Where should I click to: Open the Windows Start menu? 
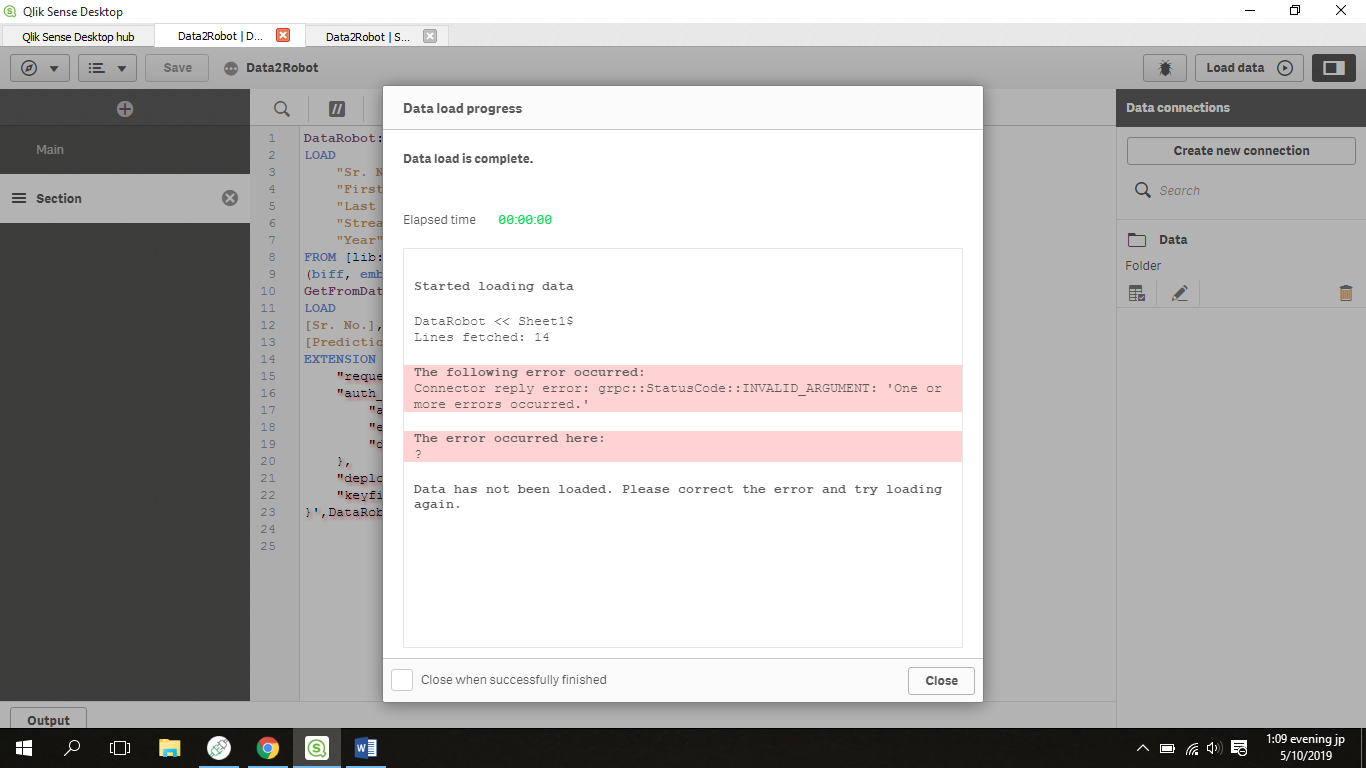pos(22,747)
